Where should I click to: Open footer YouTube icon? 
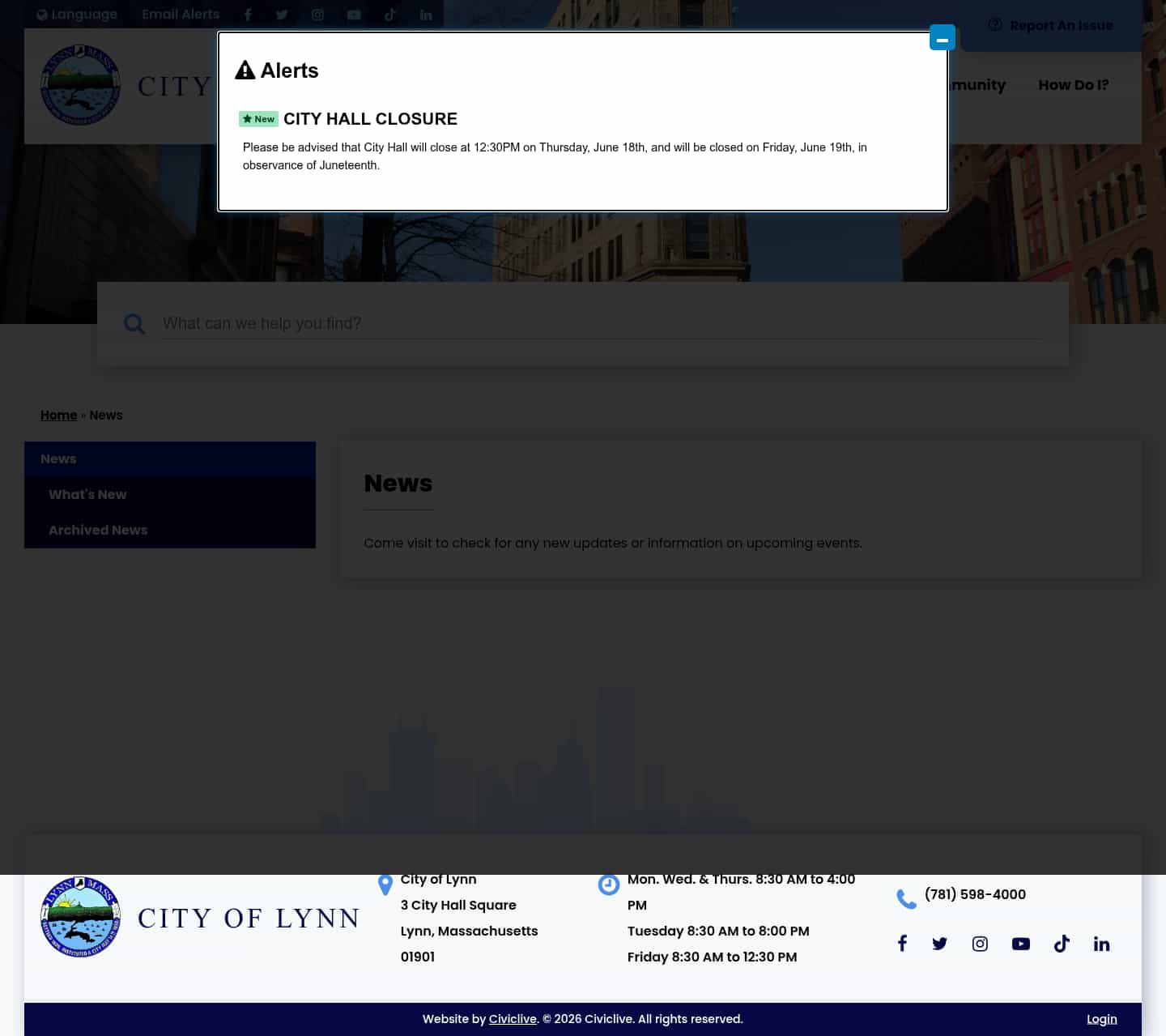tap(1021, 944)
